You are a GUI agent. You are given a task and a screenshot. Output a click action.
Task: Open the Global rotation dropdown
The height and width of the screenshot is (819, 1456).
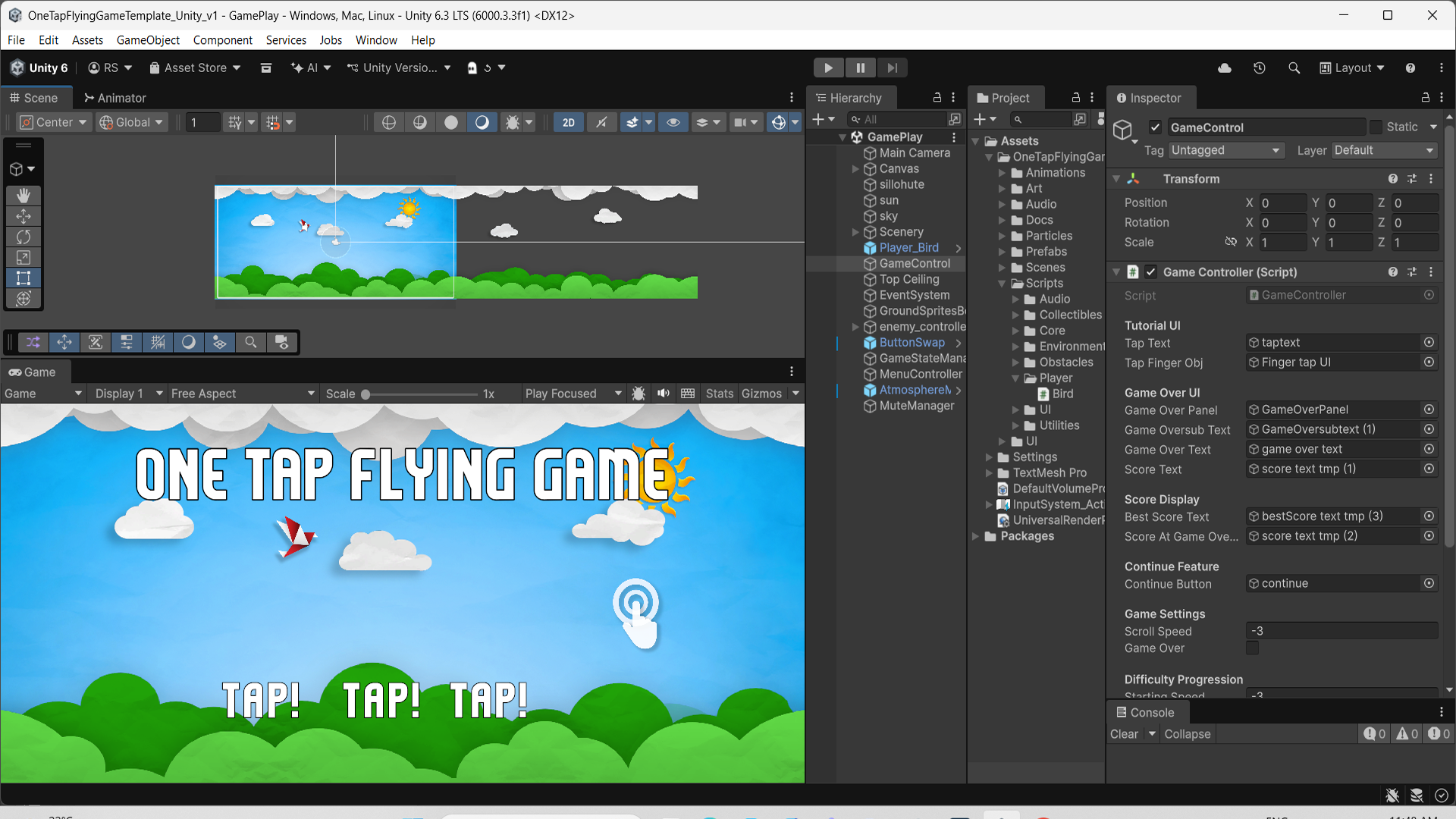(x=132, y=122)
